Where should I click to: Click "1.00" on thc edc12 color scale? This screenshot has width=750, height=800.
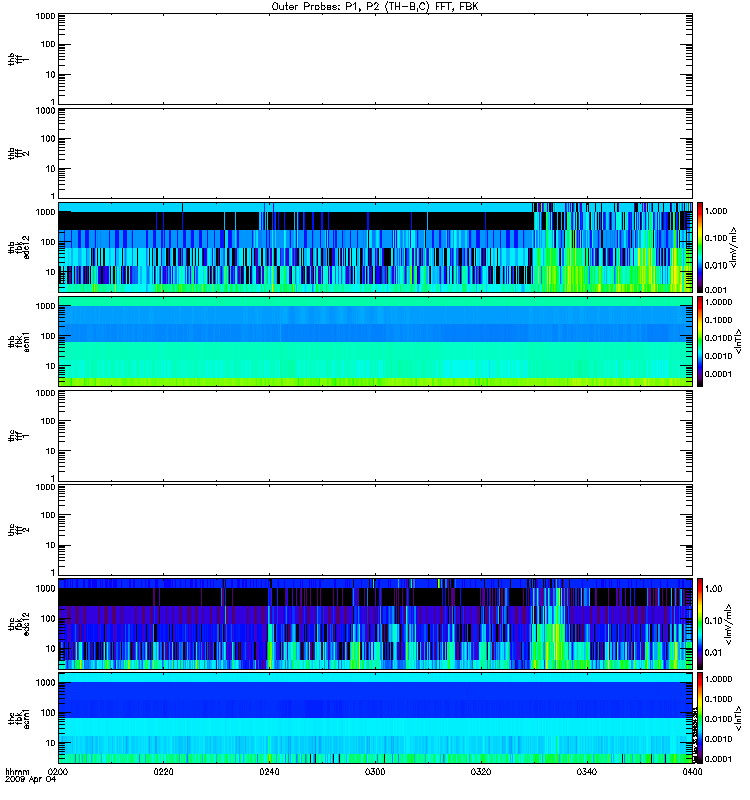coord(713,589)
